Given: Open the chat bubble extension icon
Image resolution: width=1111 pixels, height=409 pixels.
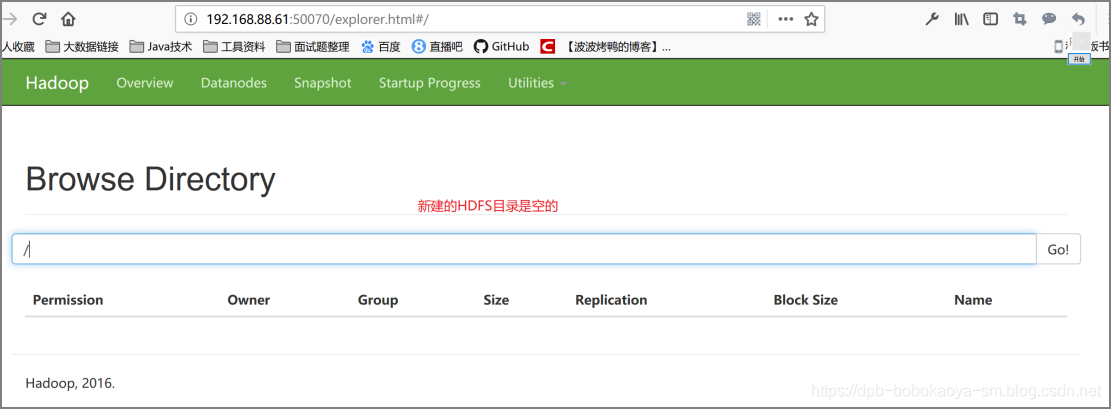Looking at the screenshot, I should [x=1049, y=19].
